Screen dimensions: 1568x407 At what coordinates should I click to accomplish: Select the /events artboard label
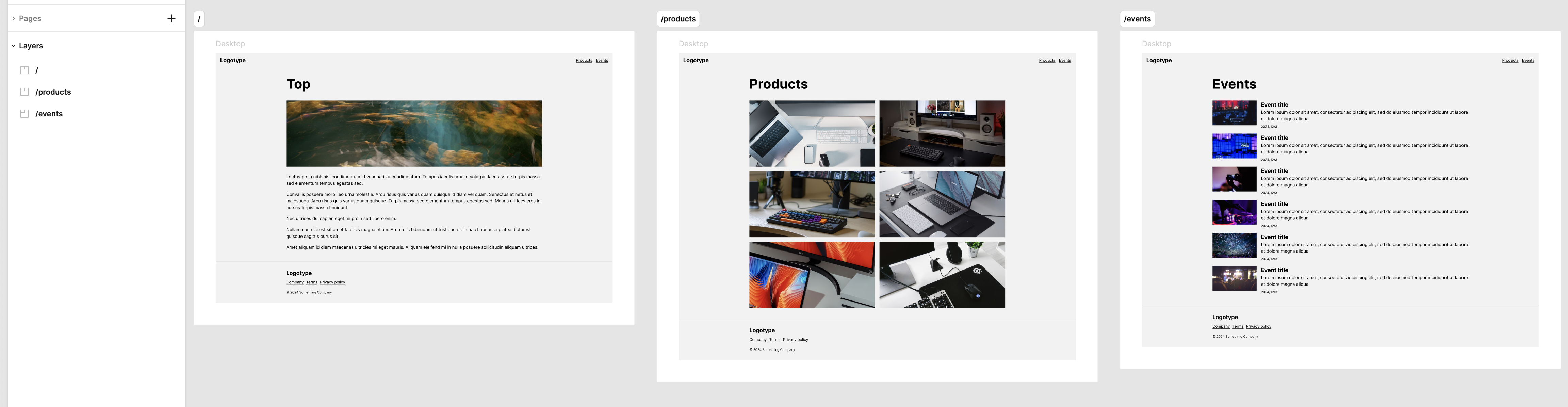pos(1137,19)
